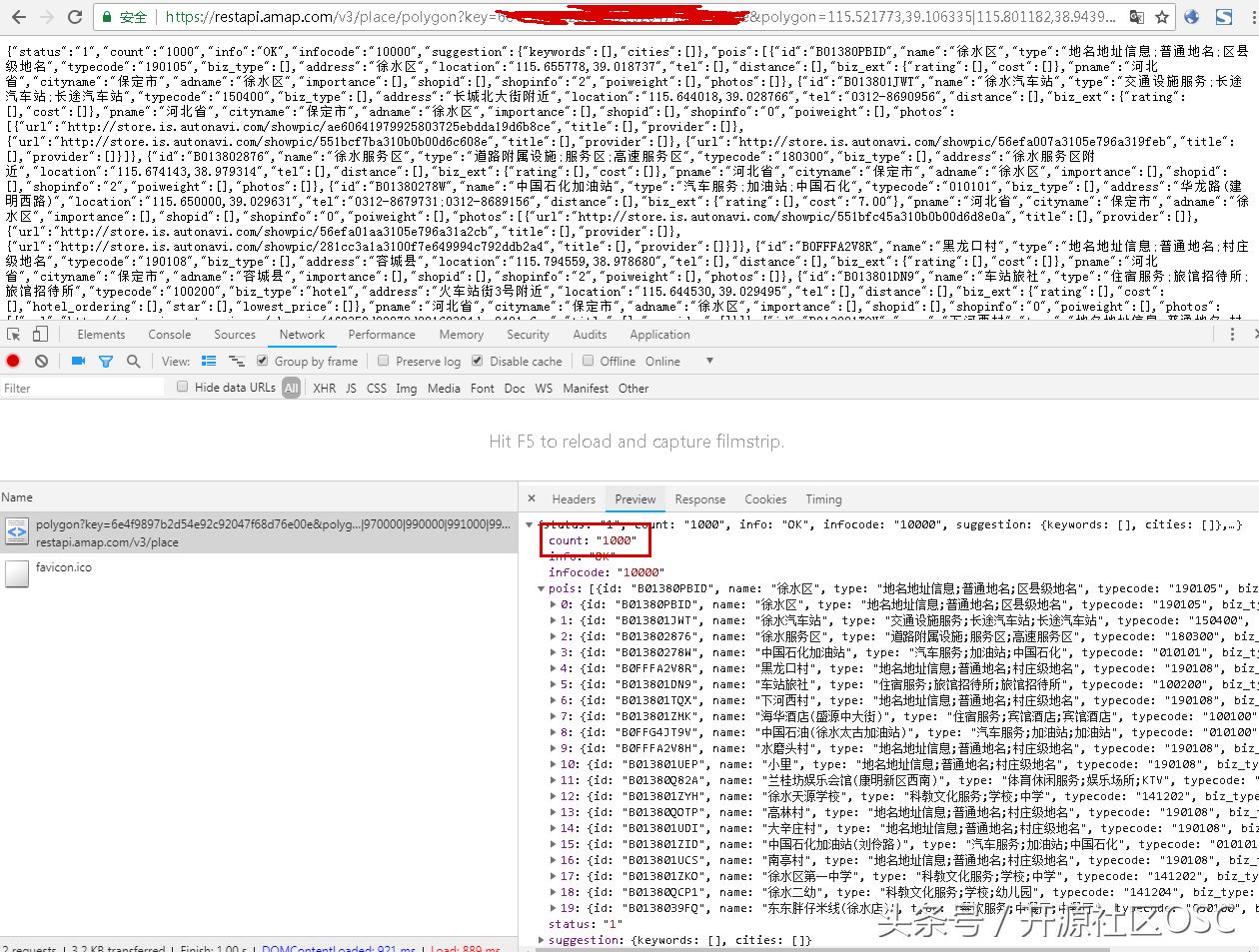Switch to large request rows view icon
1259x952 pixels.
coord(209,361)
